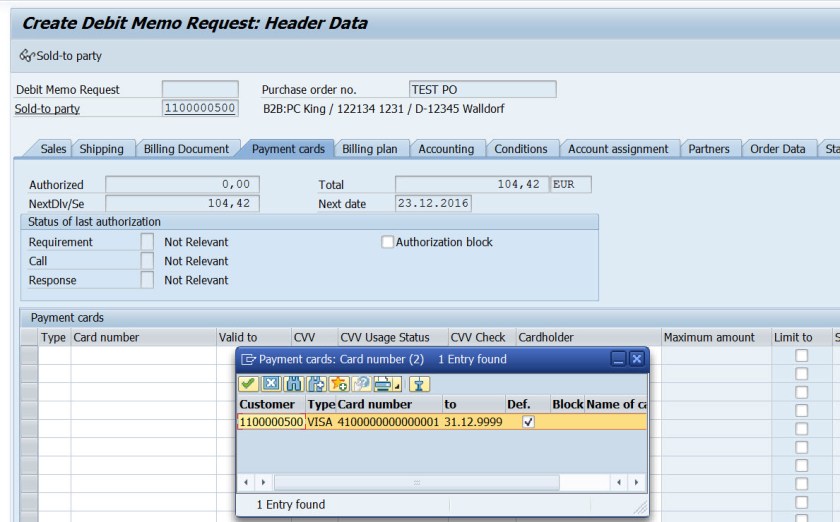Click the valid-to date 31.12.9999
The width and height of the screenshot is (840, 522).
point(474,422)
